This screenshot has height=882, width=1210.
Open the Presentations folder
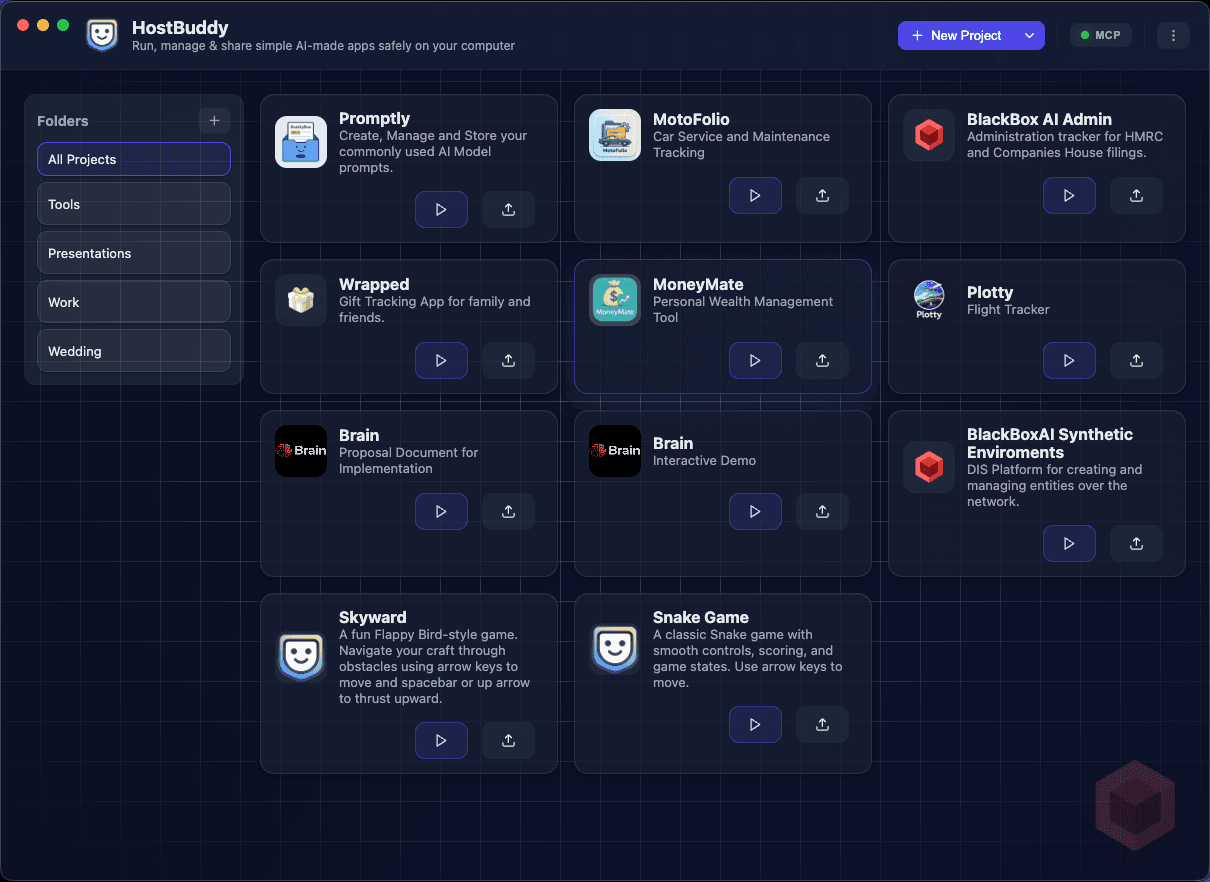coord(134,253)
